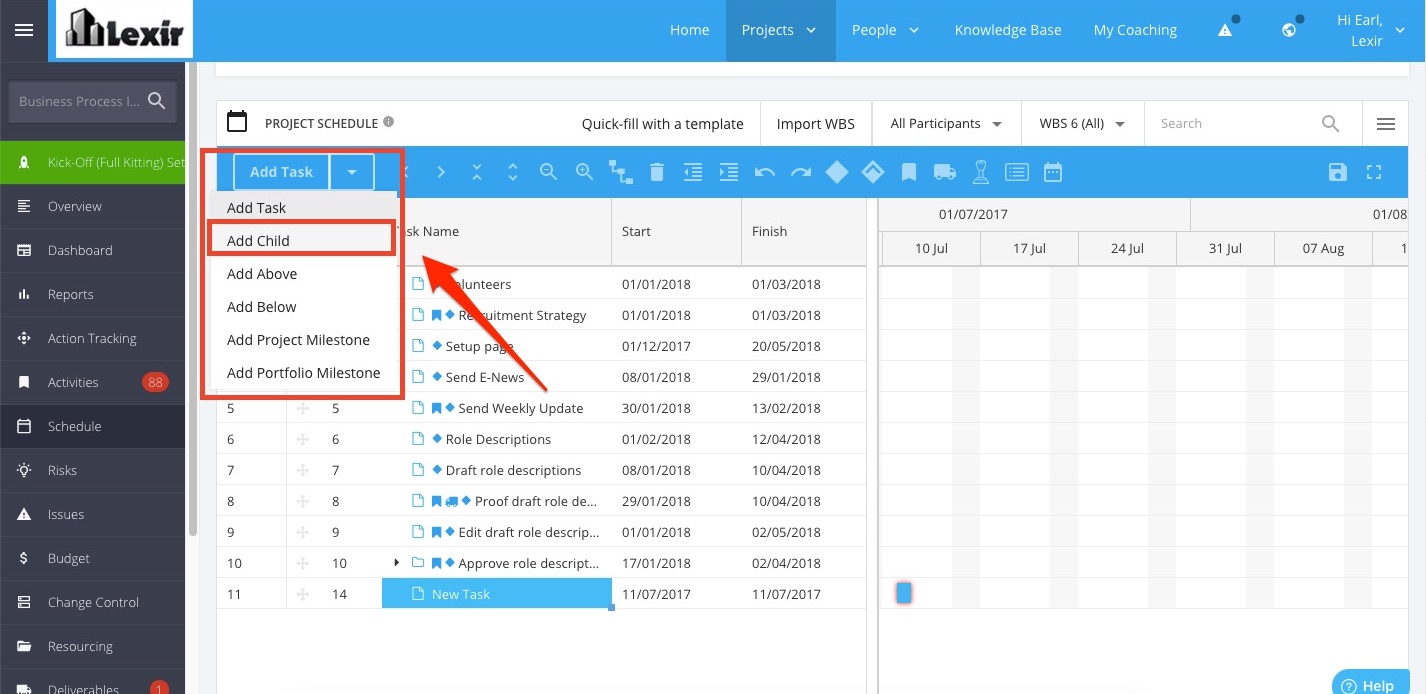Image resolution: width=1426 pixels, height=694 pixels.
Task: Click the New Task Gantt bar
Action: pos(903,593)
